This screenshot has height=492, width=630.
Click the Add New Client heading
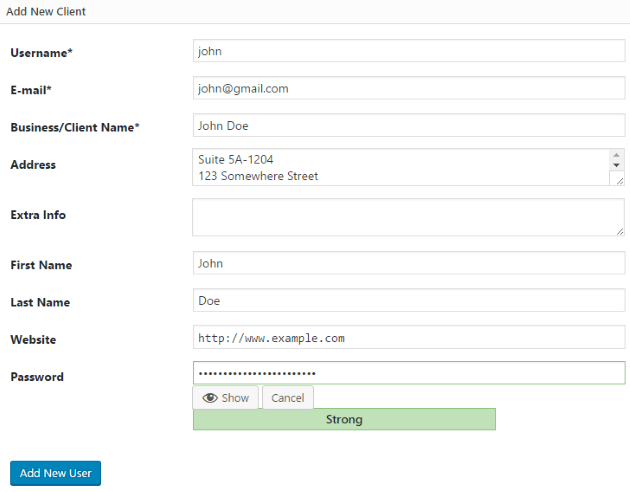tap(46, 12)
